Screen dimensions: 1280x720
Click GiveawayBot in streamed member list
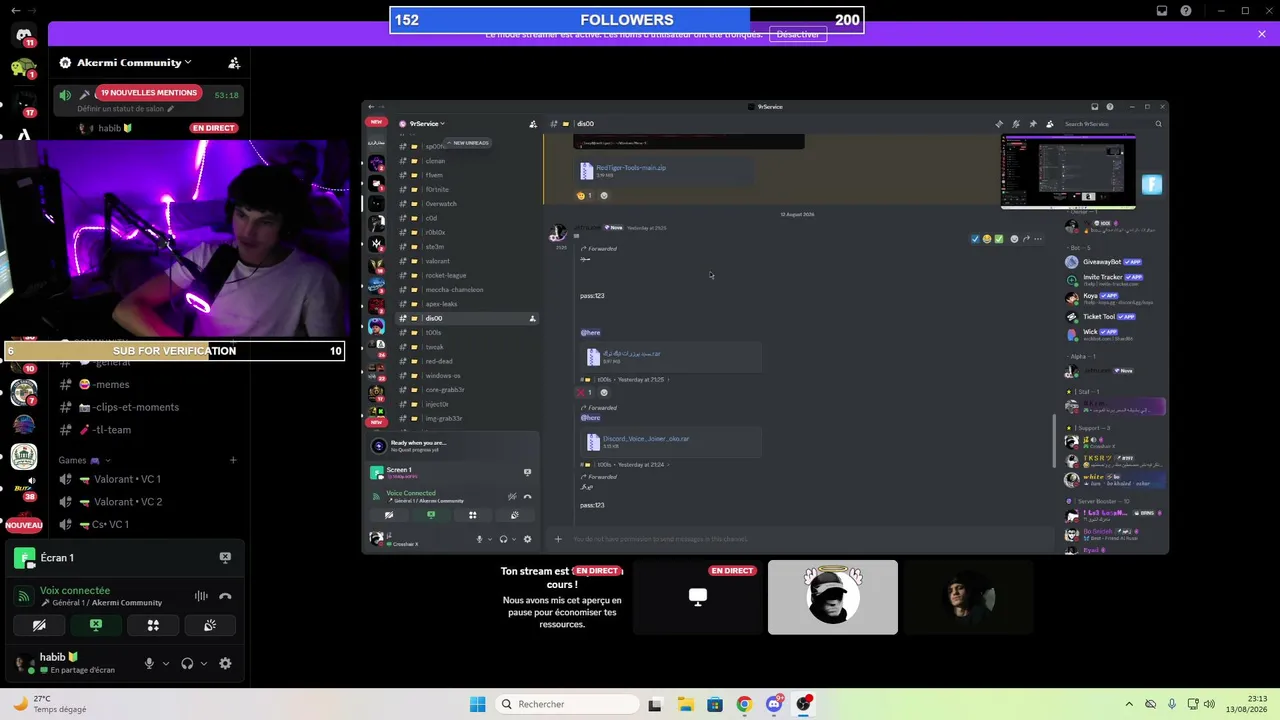pos(1100,262)
